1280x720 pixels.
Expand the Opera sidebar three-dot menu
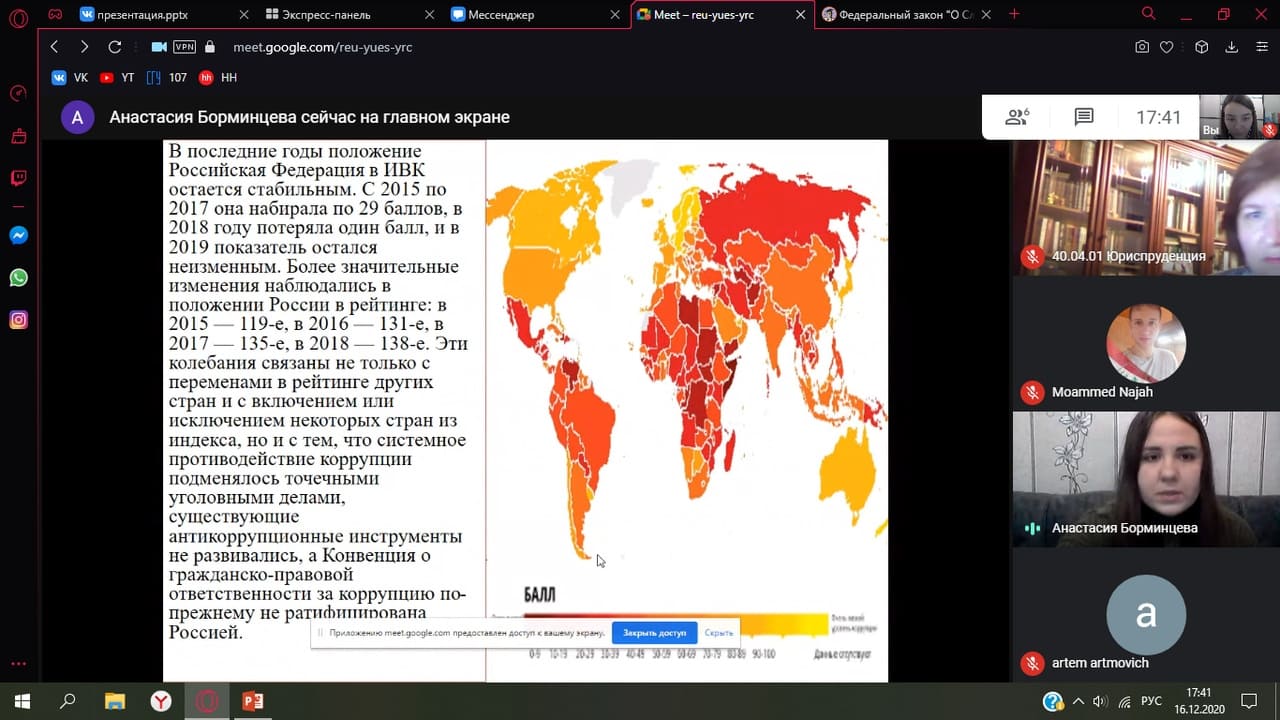(18, 663)
